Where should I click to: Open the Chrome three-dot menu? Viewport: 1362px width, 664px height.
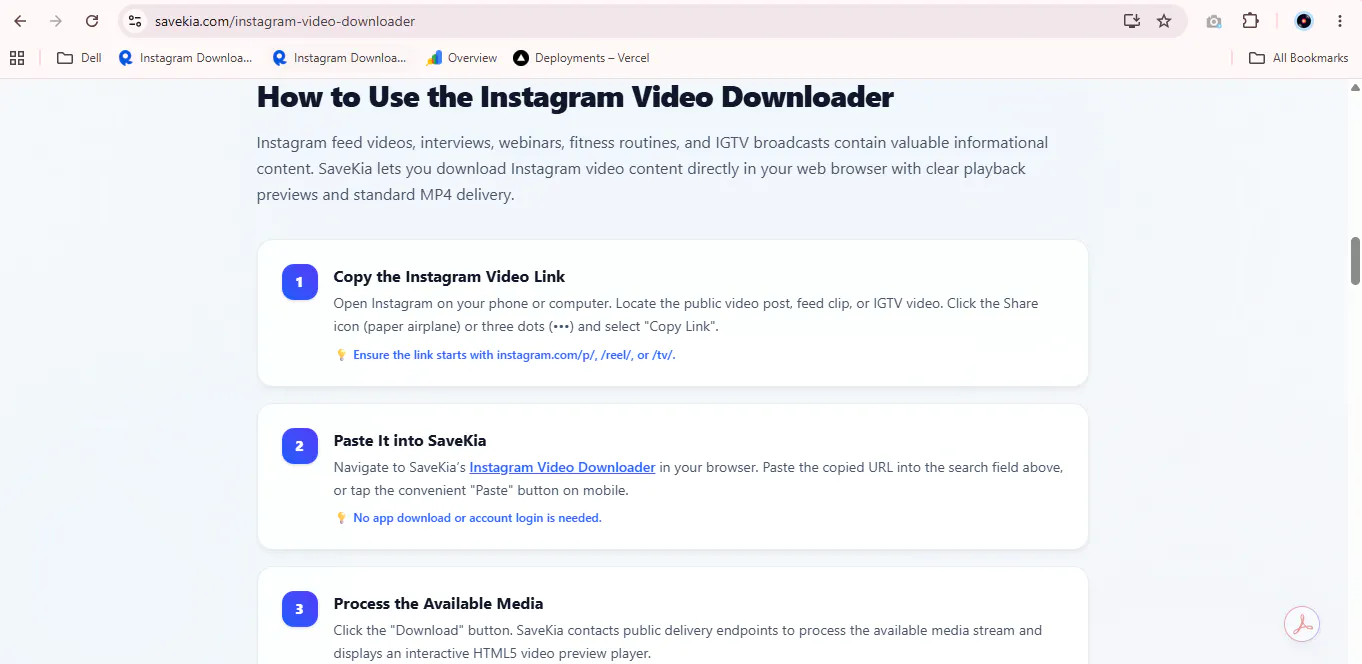click(1340, 21)
